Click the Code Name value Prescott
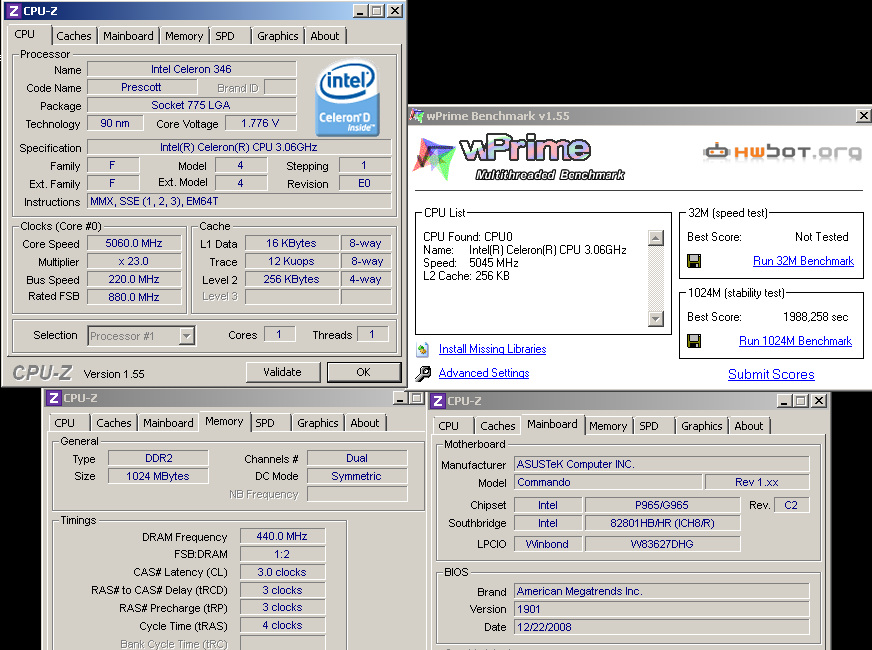This screenshot has width=872, height=650. [x=142, y=87]
